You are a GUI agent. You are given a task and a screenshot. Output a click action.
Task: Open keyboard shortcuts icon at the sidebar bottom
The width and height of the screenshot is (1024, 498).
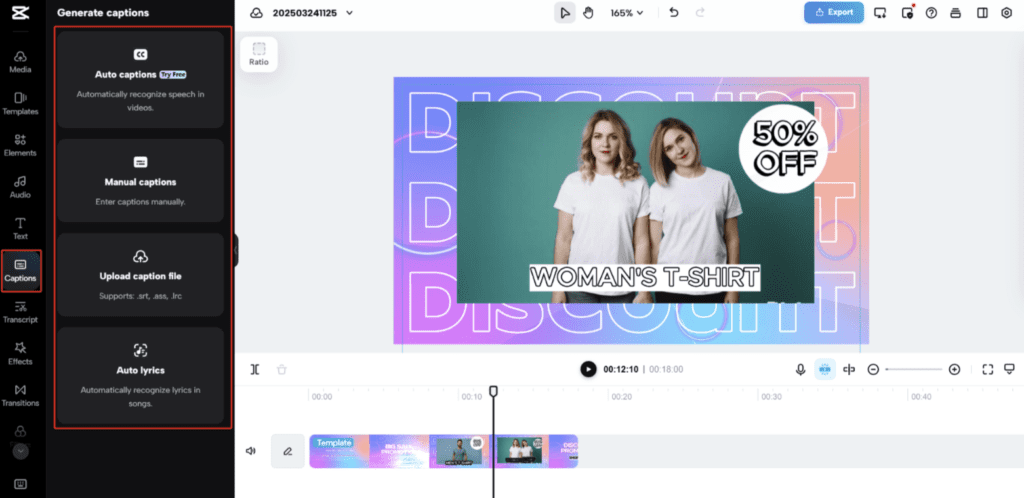(x=20, y=484)
